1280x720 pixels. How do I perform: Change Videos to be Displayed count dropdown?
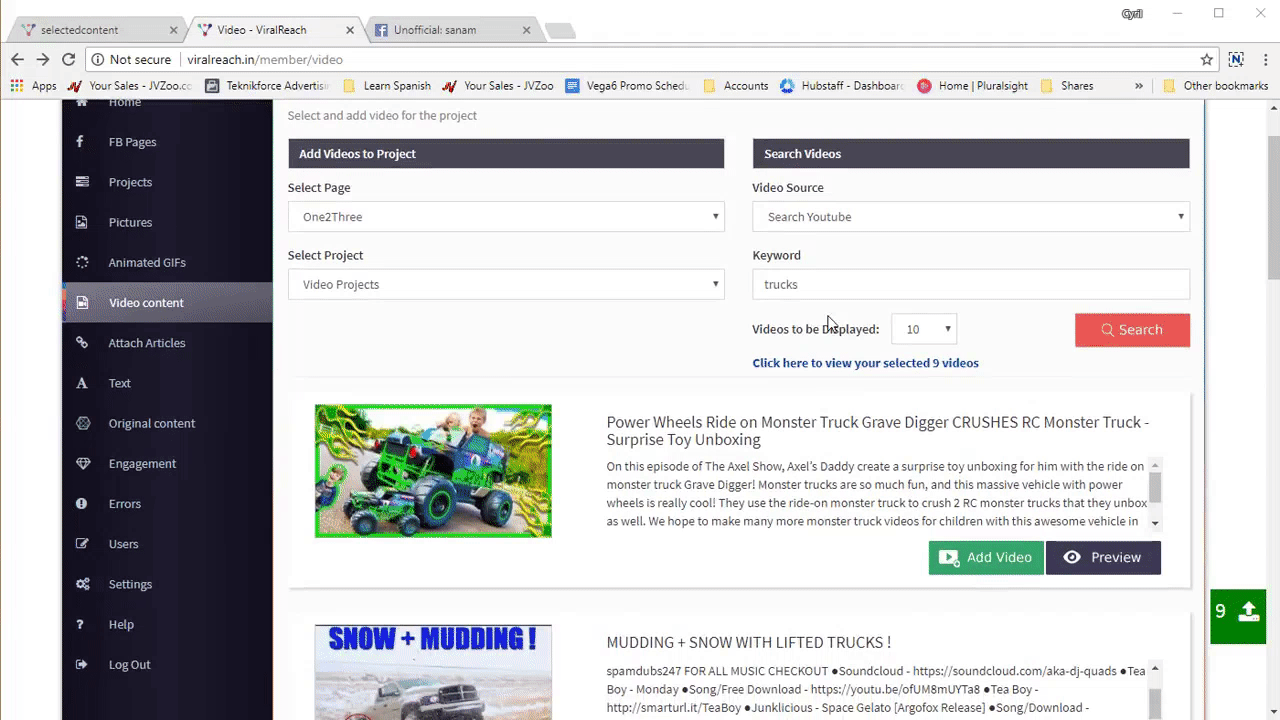(924, 329)
